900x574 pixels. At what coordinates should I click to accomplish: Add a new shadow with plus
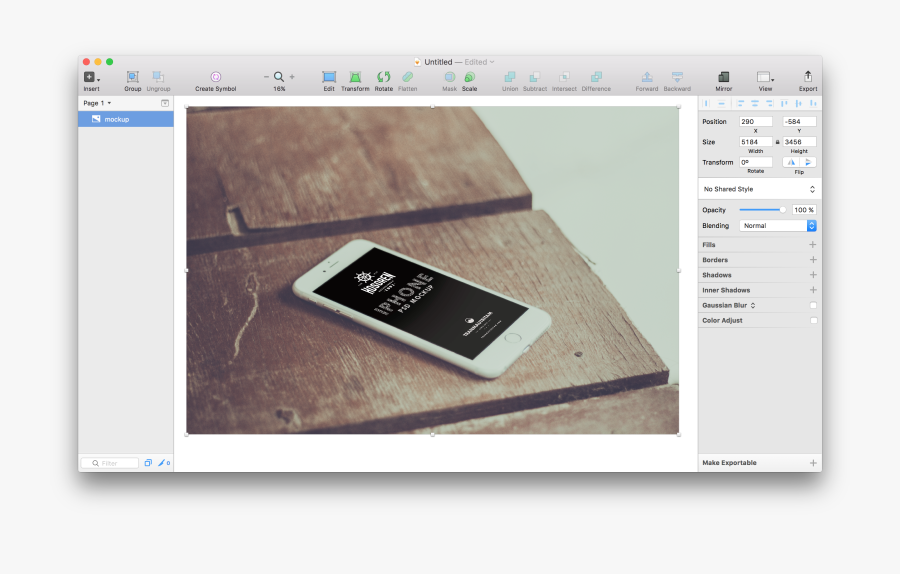813,275
